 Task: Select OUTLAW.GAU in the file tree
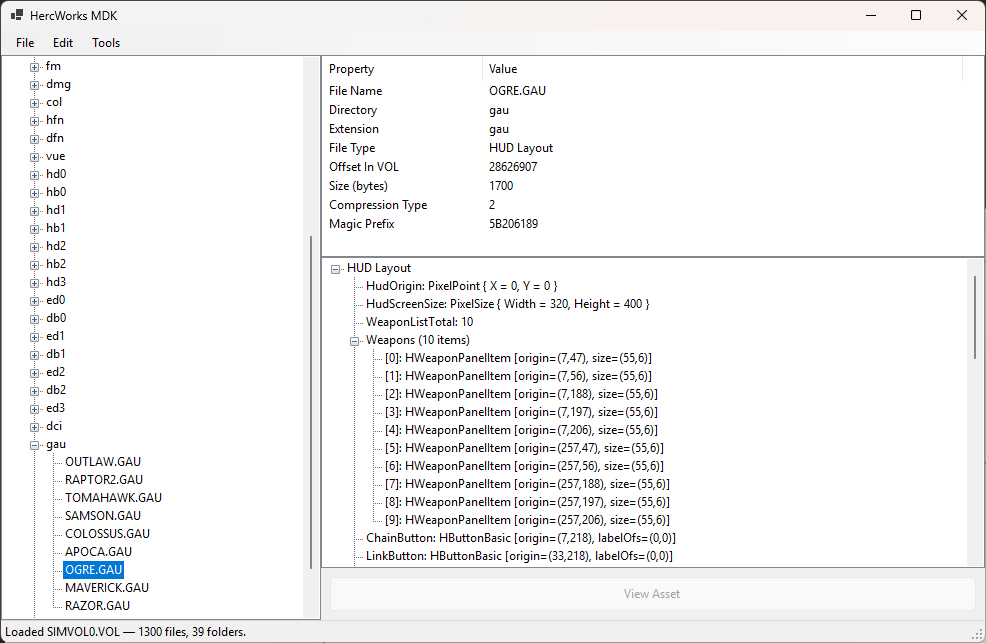tap(103, 462)
